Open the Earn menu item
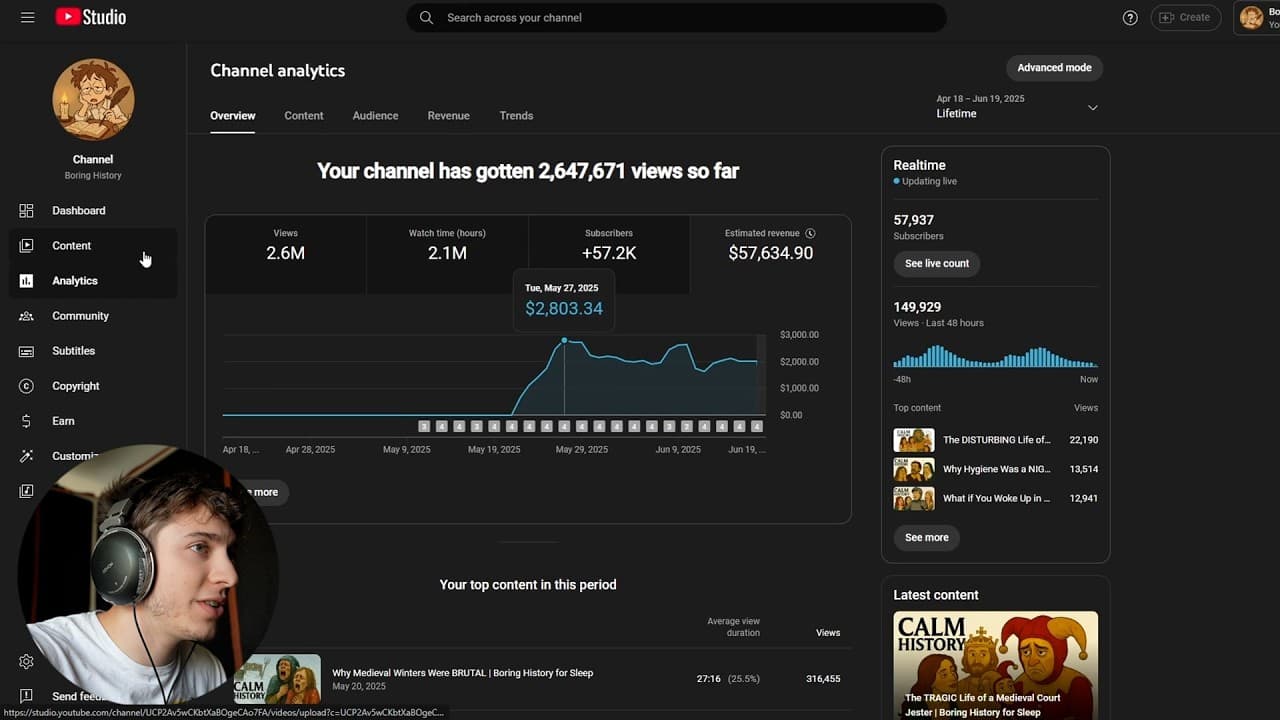Viewport: 1280px width, 720px height. coord(93,421)
